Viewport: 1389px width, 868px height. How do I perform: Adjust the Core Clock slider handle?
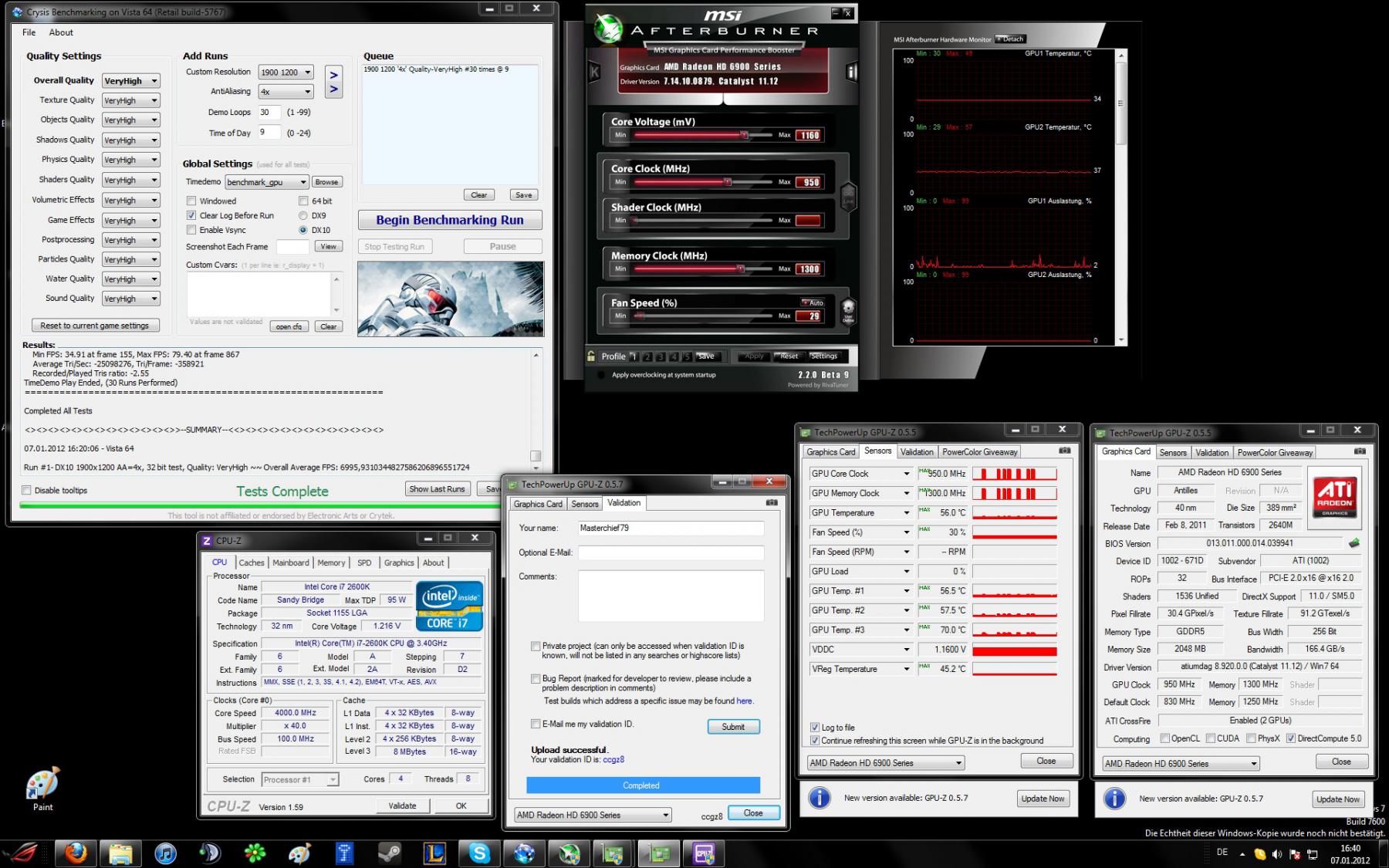coord(727,182)
